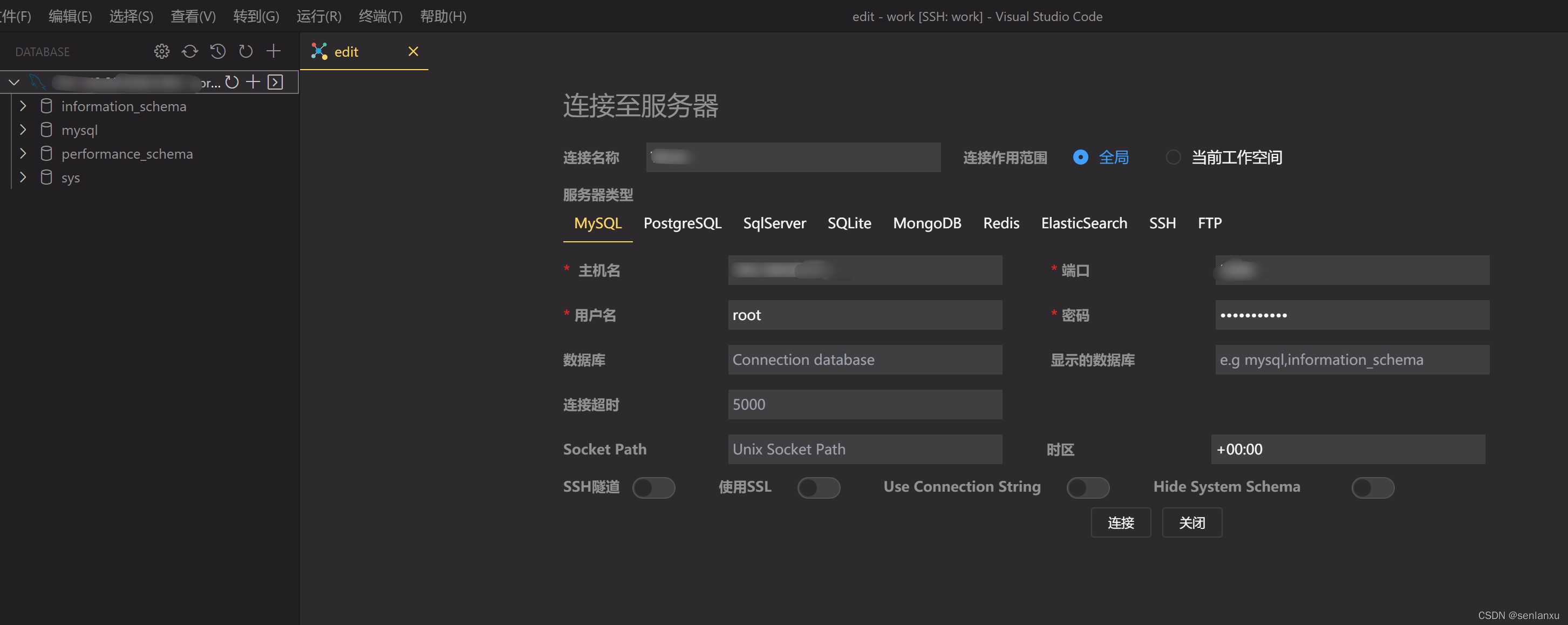Screen dimensions: 1568x625
Task: Click the information_schema database icon
Action: (x=46, y=106)
